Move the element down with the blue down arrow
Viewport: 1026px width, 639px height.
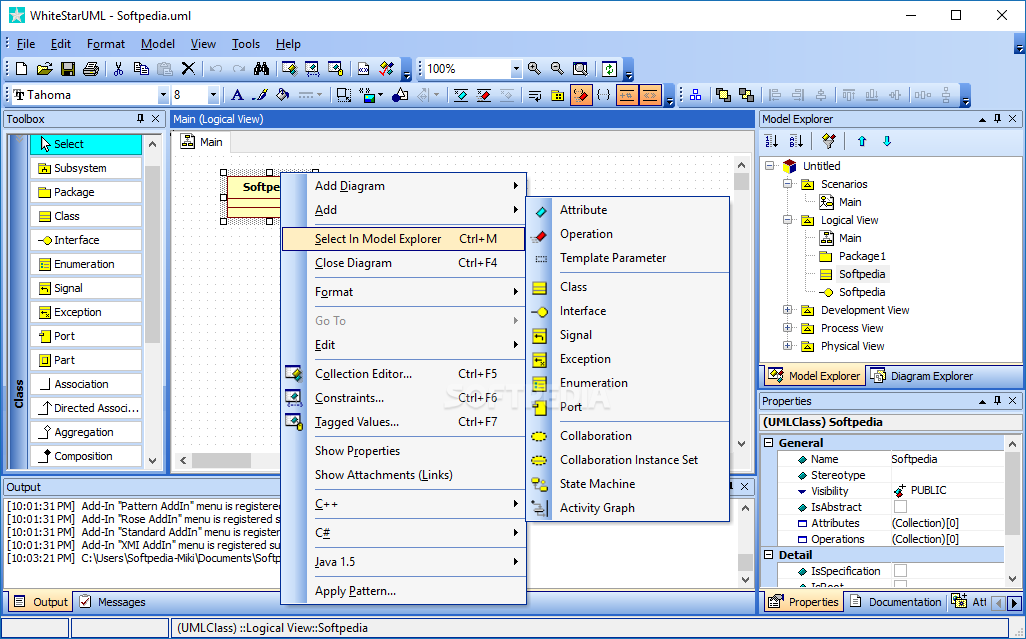[887, 141]
